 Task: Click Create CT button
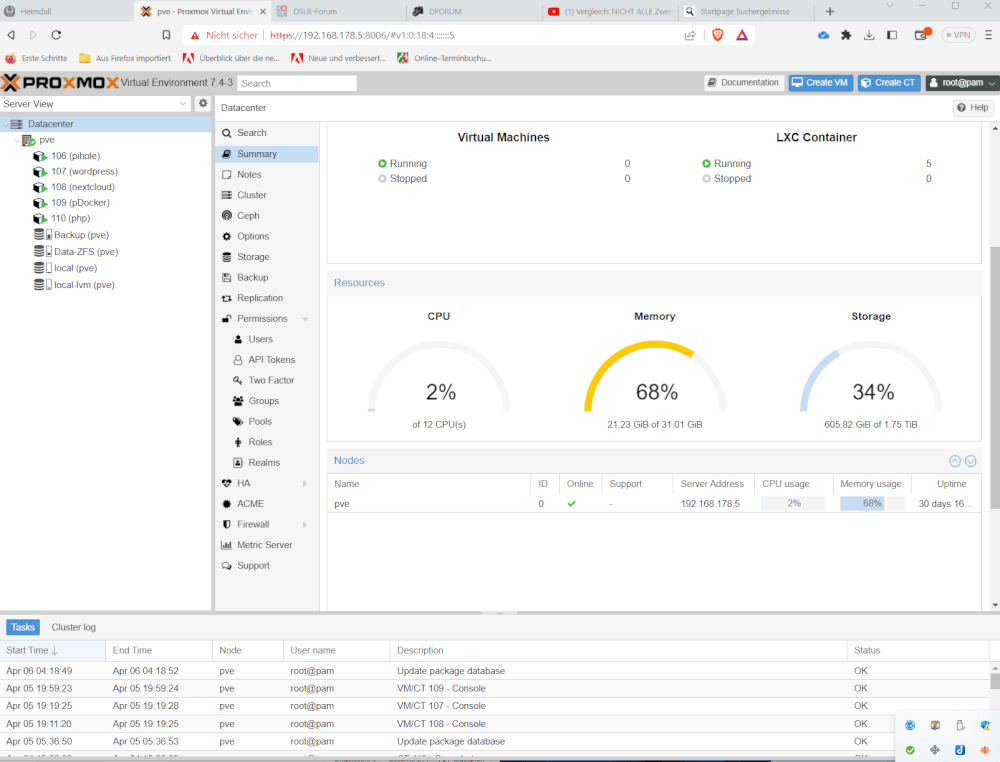tap(888, 83)
